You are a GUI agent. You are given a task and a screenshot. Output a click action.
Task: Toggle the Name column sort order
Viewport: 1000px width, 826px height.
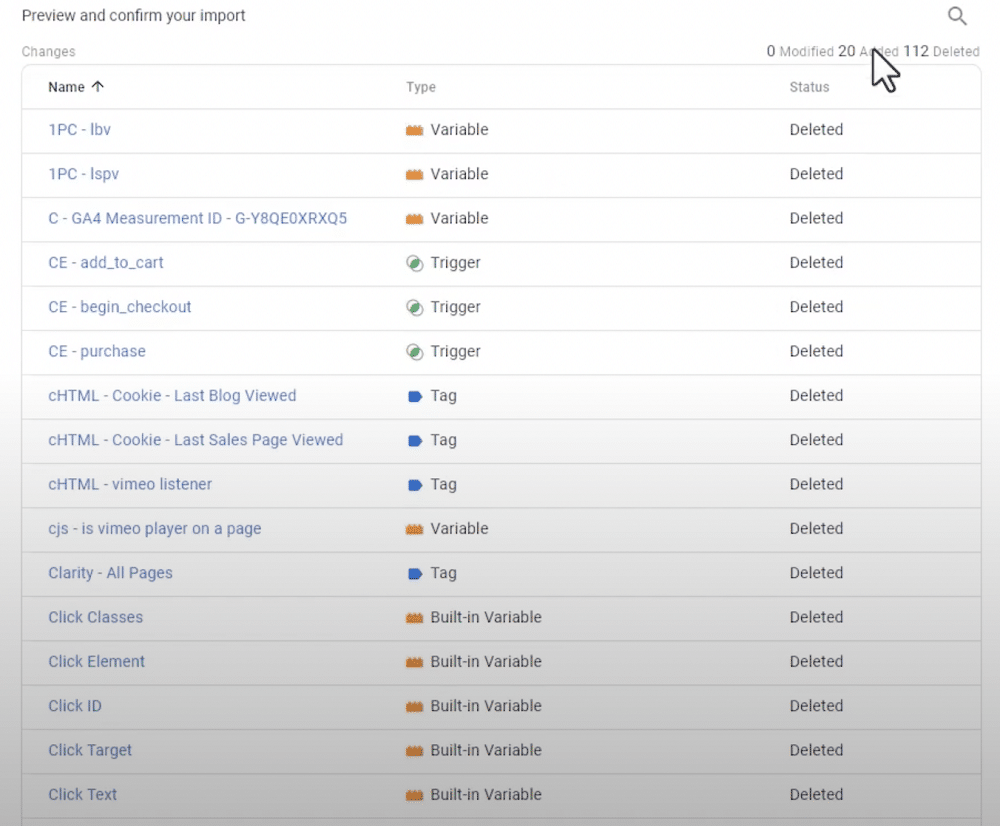(66, 87)
